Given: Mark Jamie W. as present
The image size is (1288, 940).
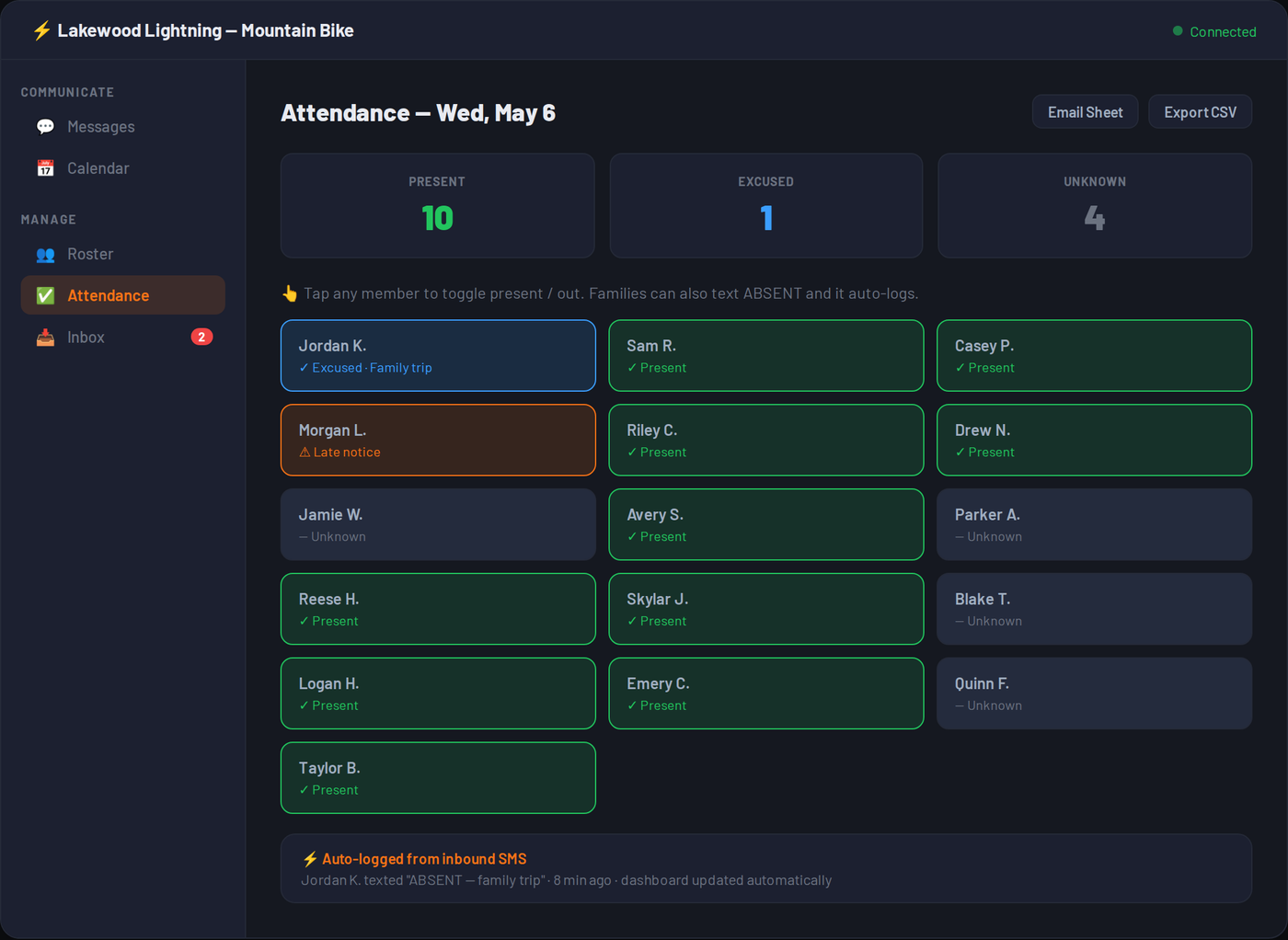Looking at the screenshot, I should click(x=438, y=524).
